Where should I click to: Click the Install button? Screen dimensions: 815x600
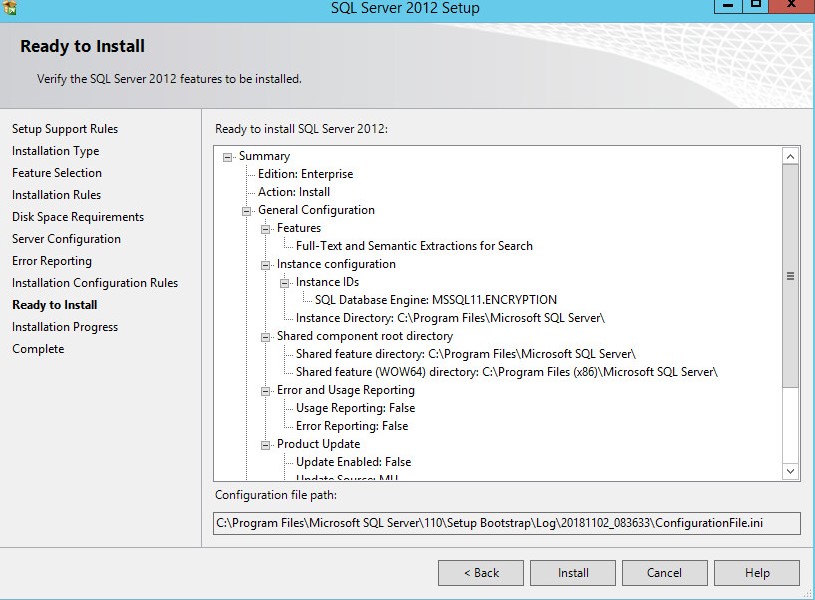(573, 573)
